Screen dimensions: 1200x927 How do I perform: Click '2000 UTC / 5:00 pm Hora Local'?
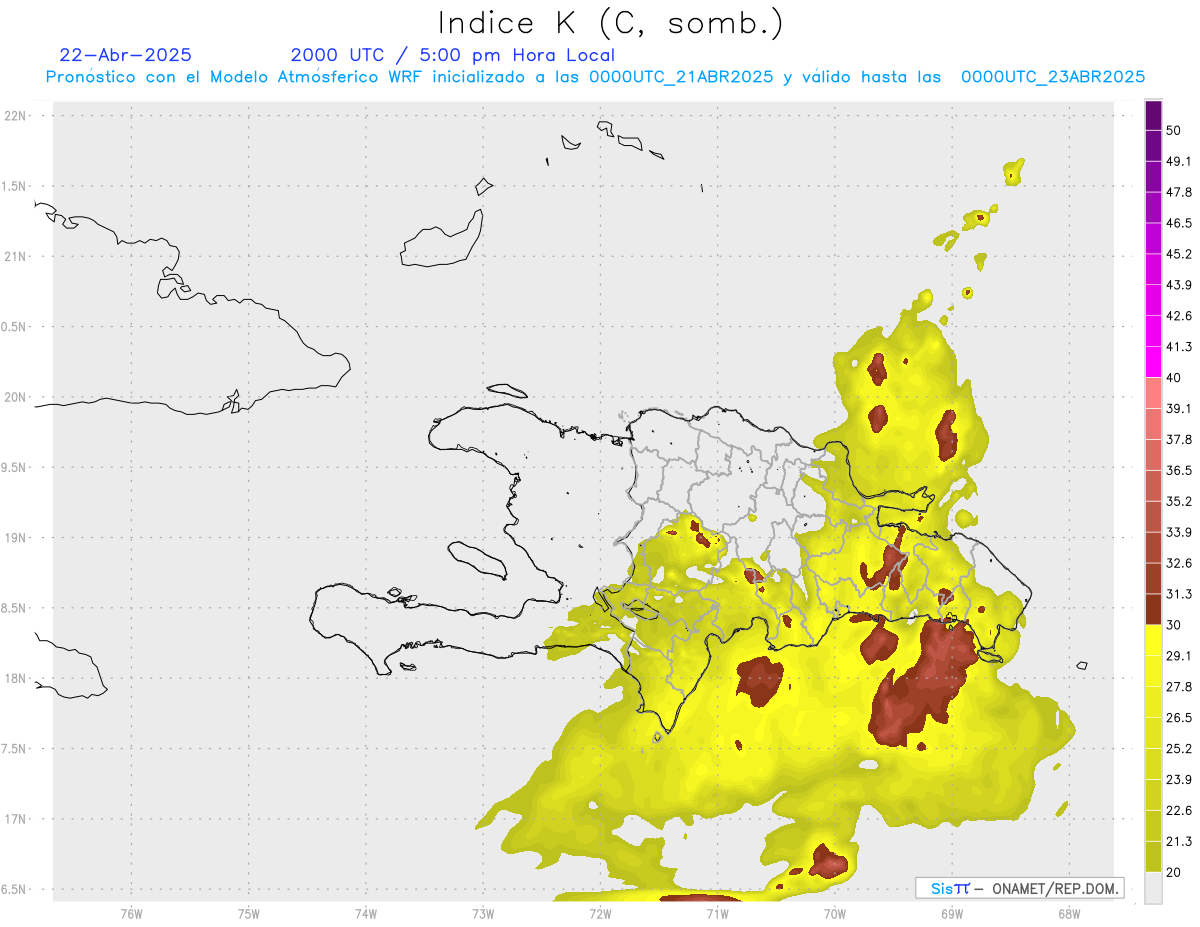[x=453, y=55]
